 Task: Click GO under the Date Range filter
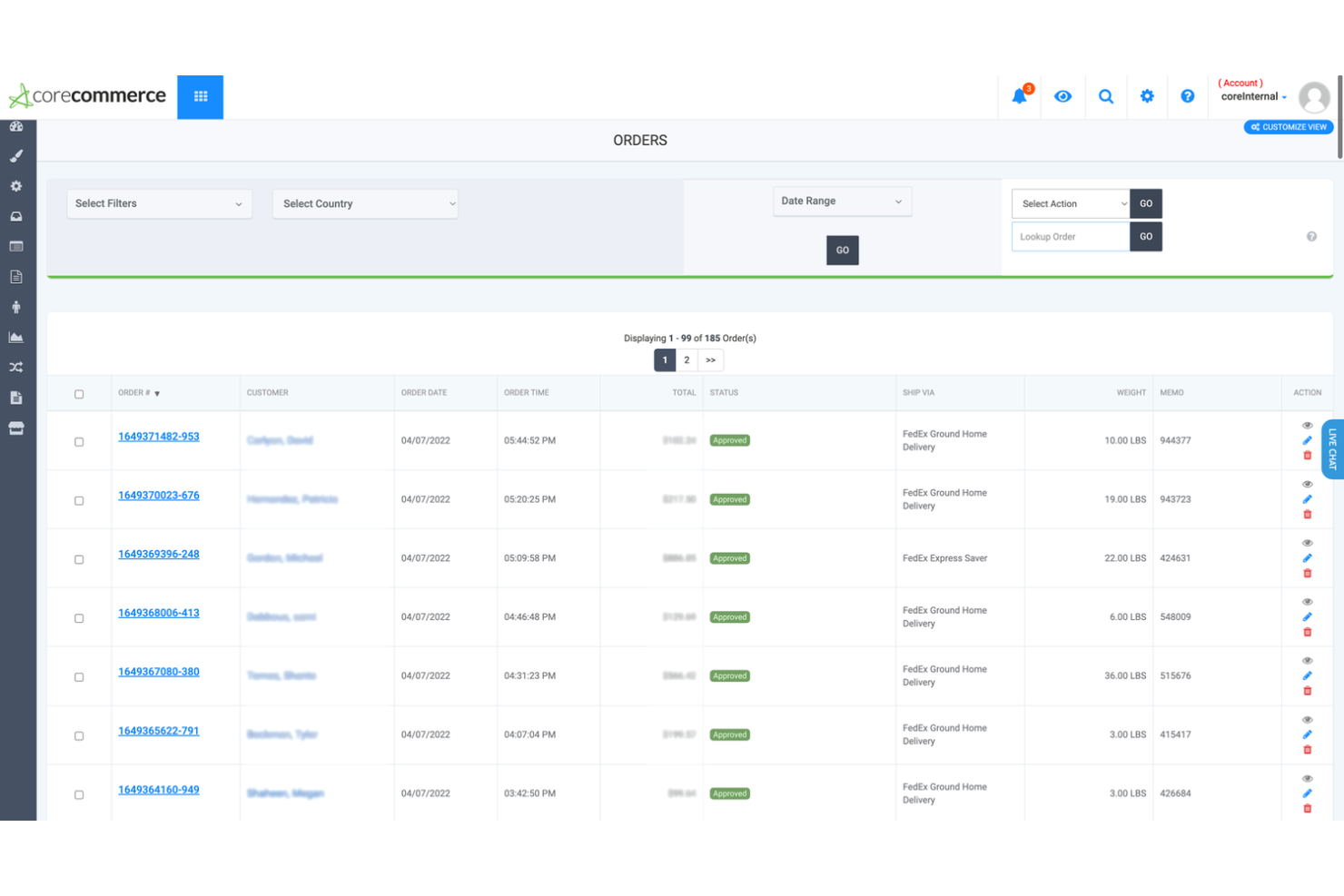point(842,251)
